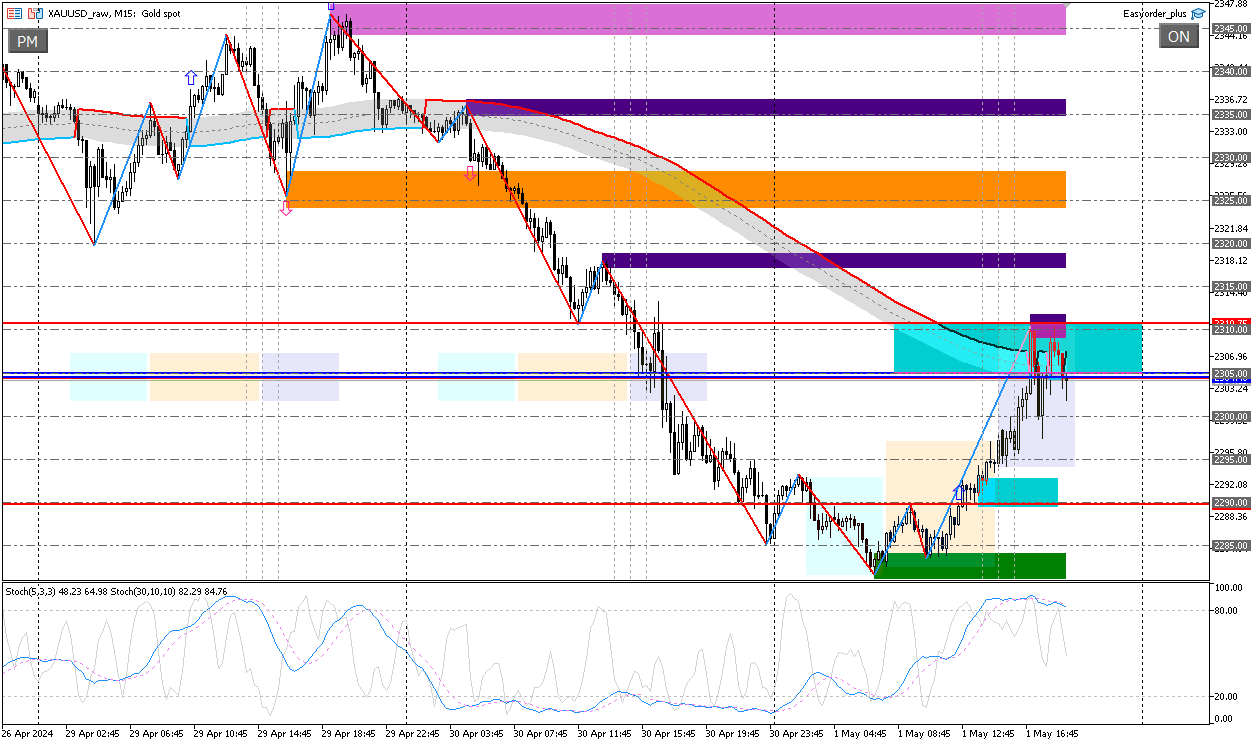Click red down arrow near 30 Apr 03:45
This screenshot has height=744, width=1258.
[x=470, y=174]
